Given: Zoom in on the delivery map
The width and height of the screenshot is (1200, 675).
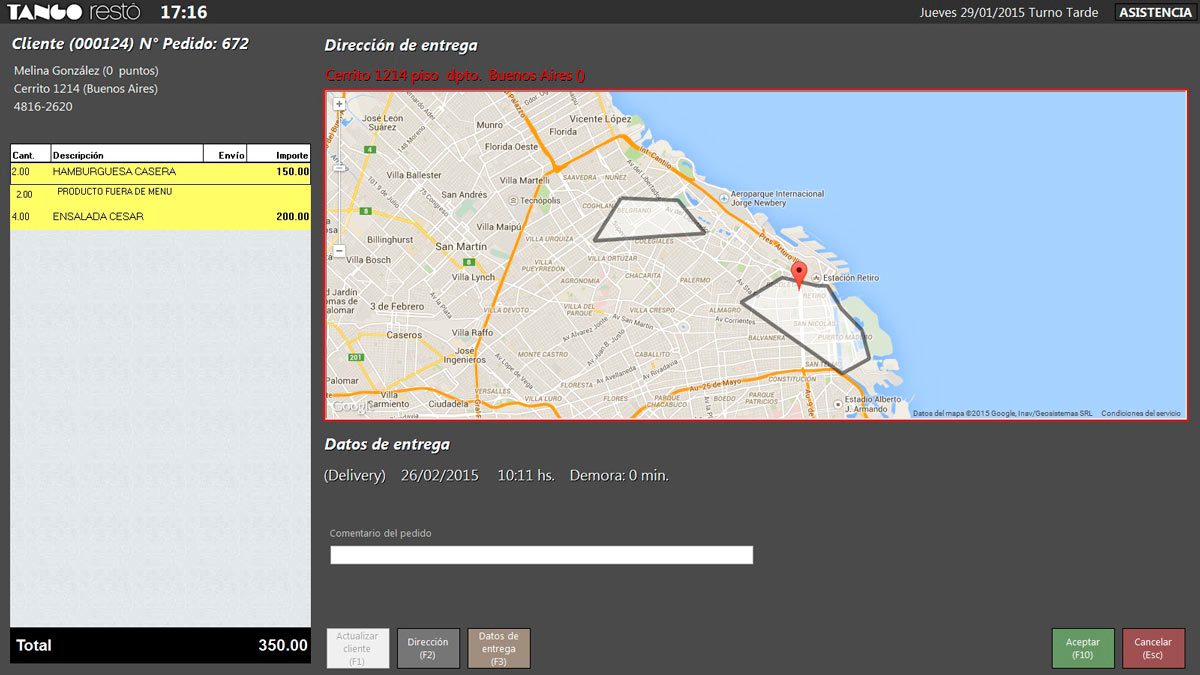Looking at the screenshot, I should click(x=340, y=104).
